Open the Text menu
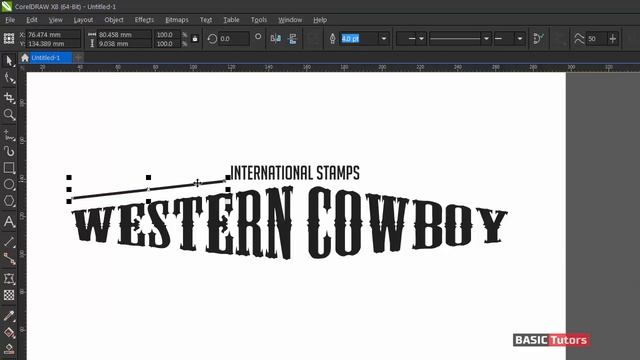 click(206, 20)
